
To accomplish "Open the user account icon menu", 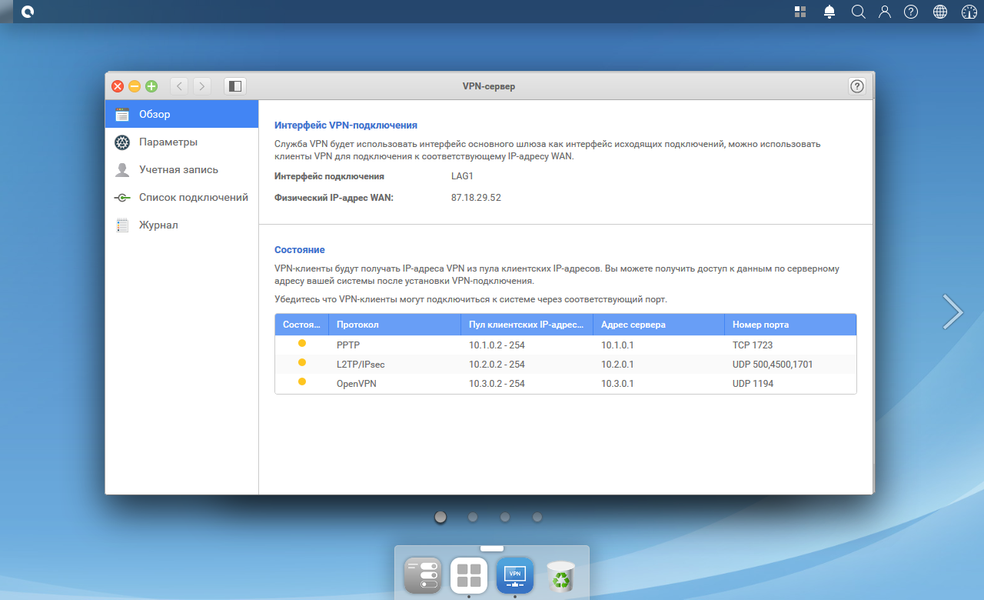I will [x=884, y=11].
